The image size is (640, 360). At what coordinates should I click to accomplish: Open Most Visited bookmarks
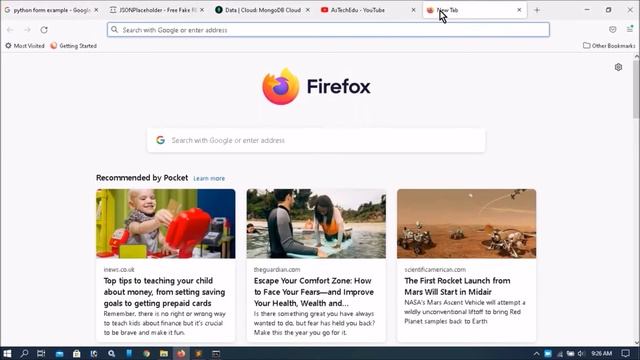click(x=25, y=46)
